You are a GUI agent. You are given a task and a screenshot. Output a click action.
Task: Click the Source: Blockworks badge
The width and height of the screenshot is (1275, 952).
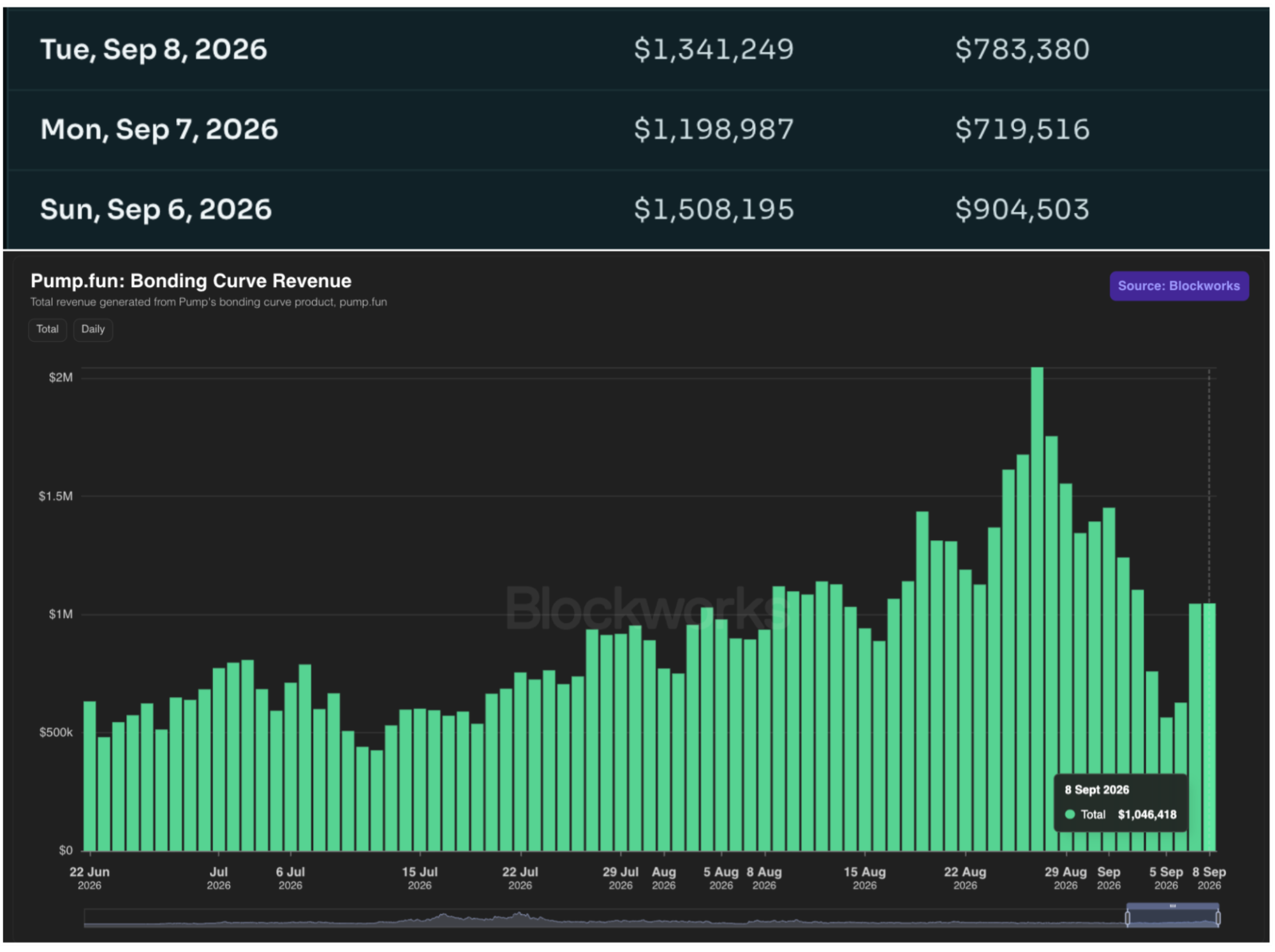click(1179, 286)
